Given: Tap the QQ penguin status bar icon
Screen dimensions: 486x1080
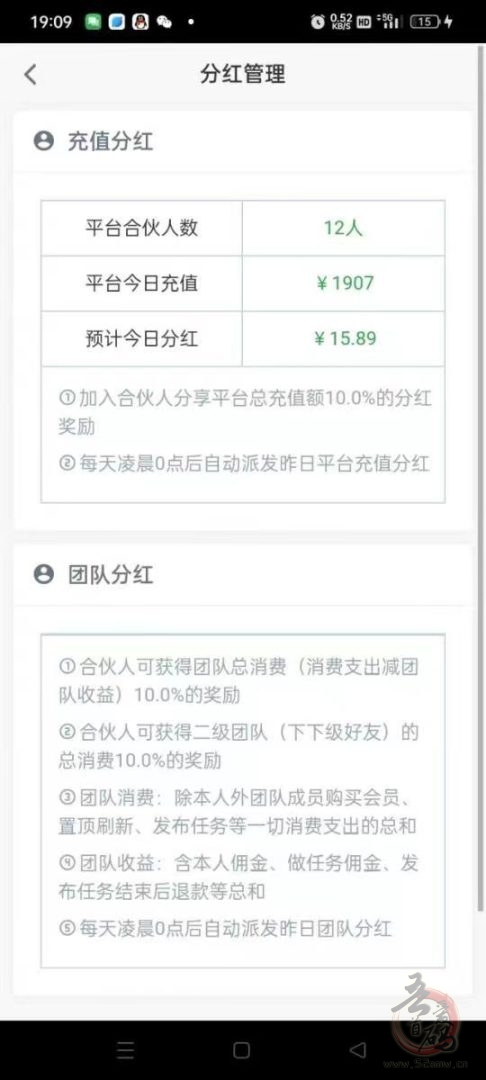Looking at the screenshot, I should 140,21.
